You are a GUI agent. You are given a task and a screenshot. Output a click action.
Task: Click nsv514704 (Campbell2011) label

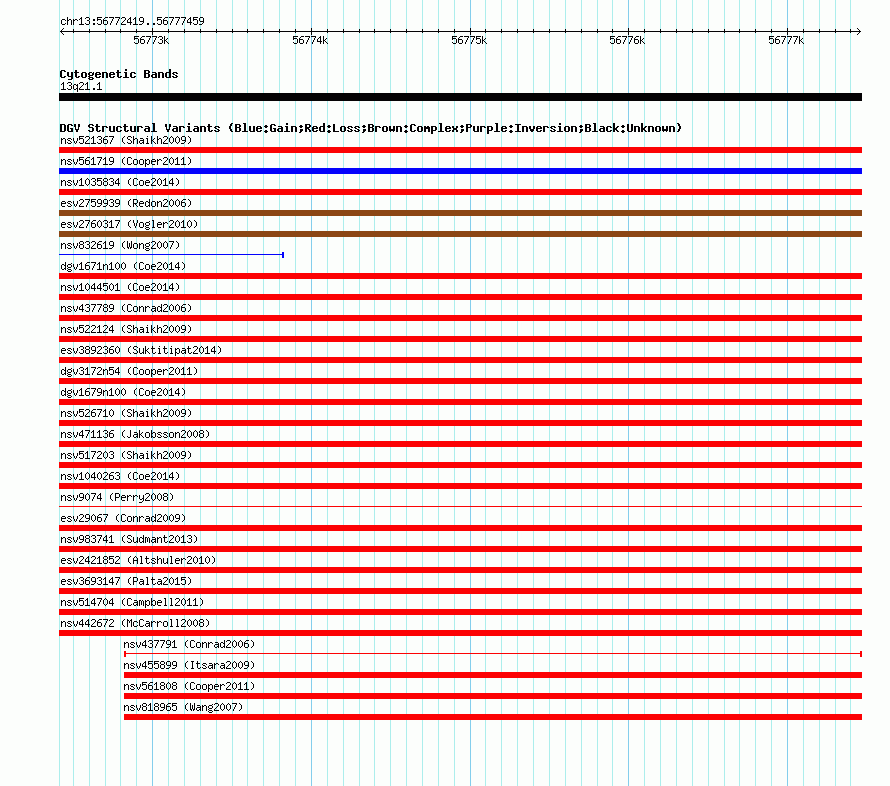tap(132, 602)
